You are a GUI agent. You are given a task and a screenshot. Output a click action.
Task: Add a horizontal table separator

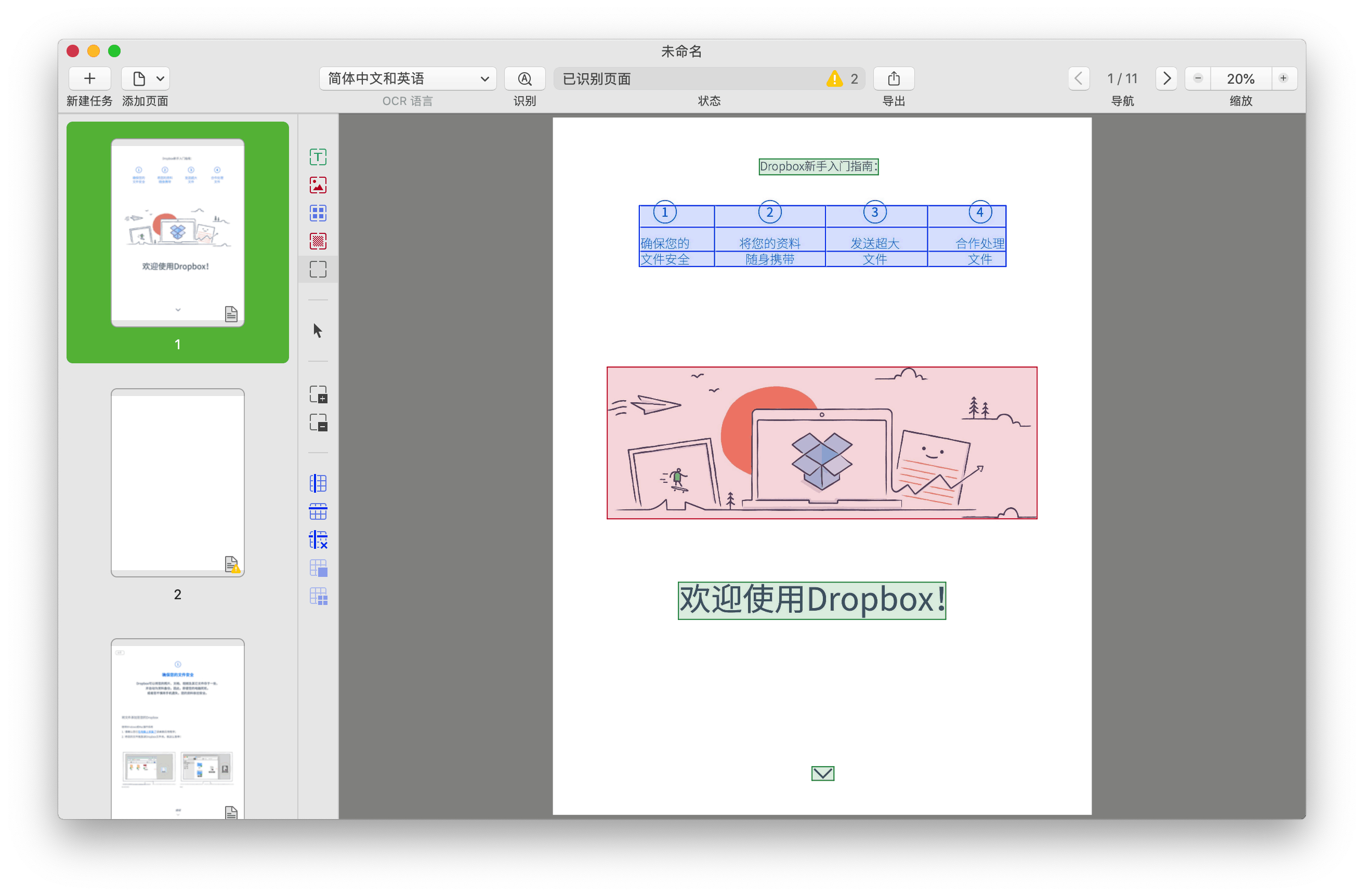[x=318, y=511]
